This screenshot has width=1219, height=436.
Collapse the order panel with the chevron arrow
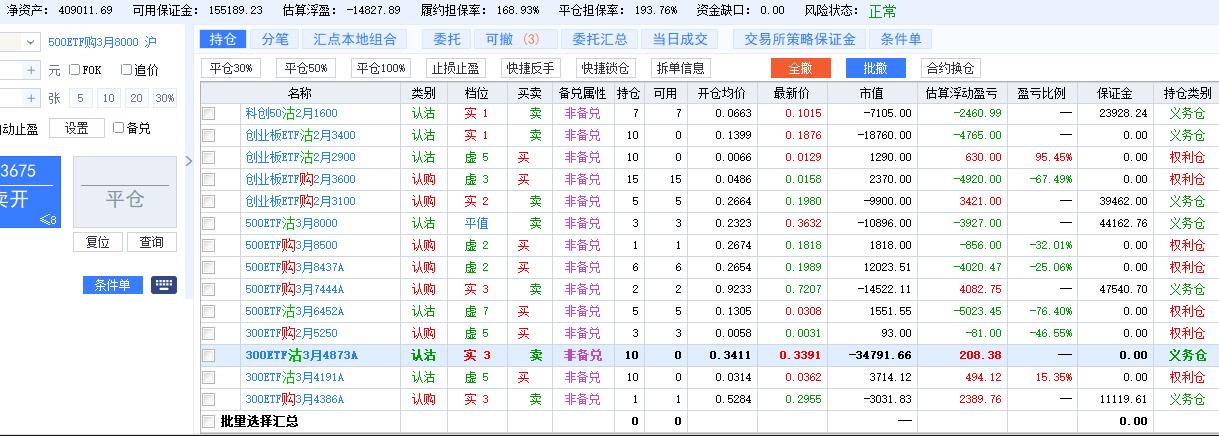[189, 160]
